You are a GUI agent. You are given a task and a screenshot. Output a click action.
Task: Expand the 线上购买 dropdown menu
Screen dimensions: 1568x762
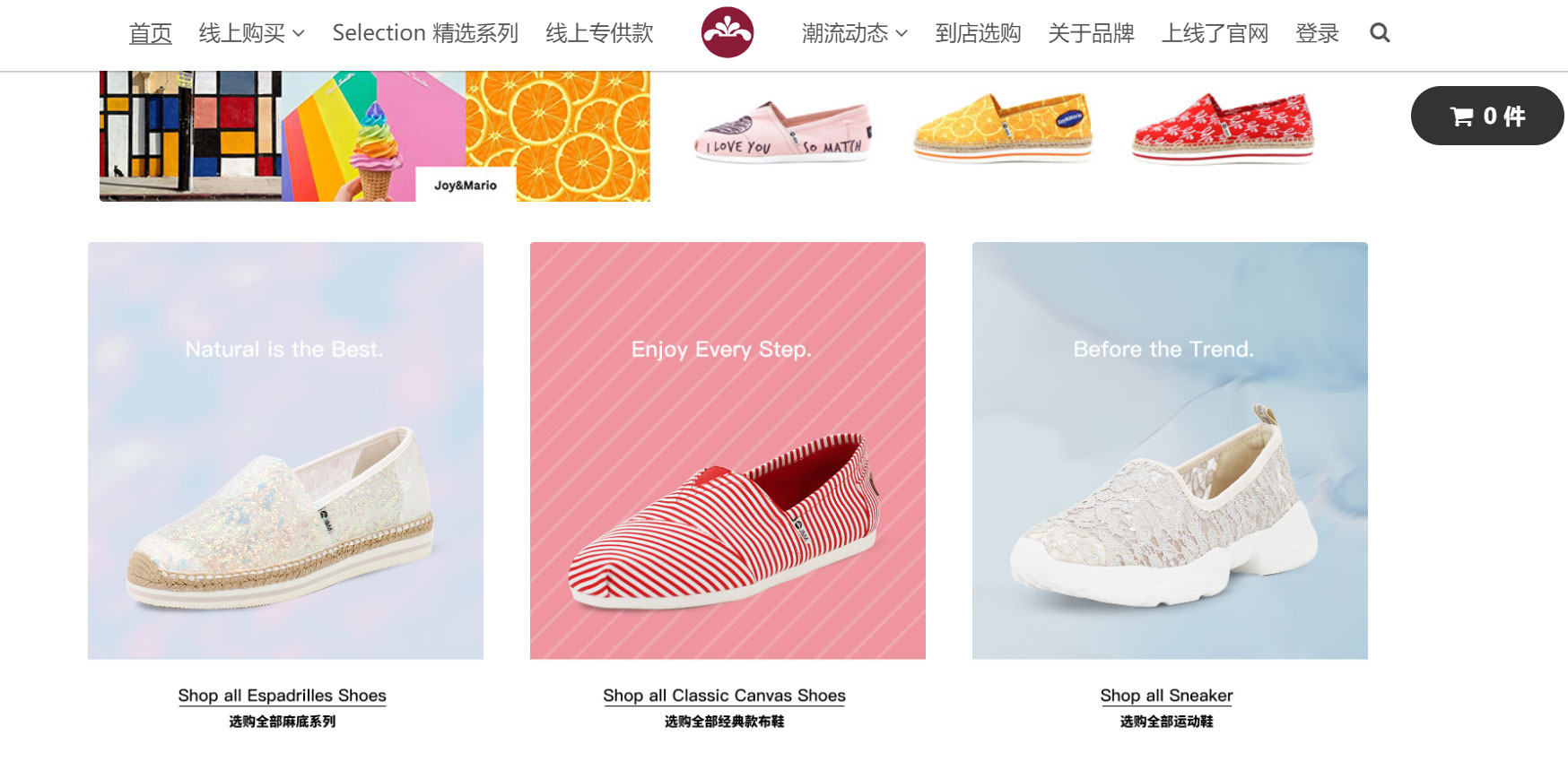point(252,33)
